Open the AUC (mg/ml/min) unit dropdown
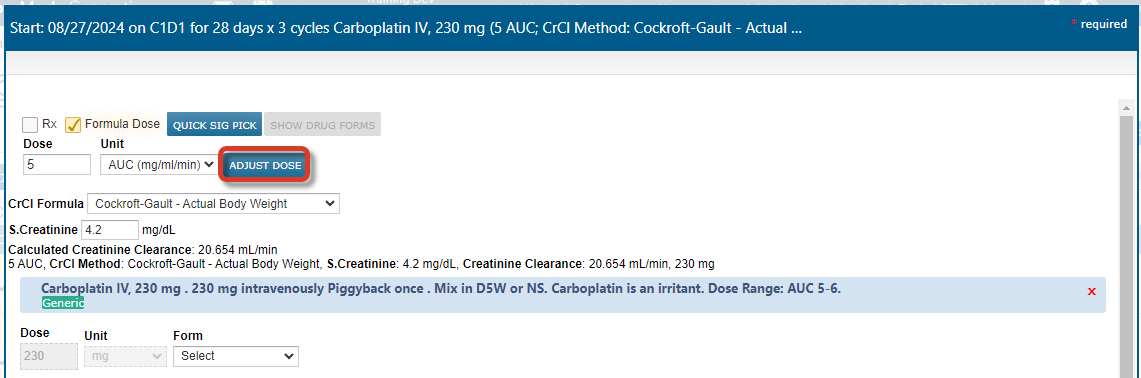The height and width of the screenshot is (378, 1141). (159, 165)
